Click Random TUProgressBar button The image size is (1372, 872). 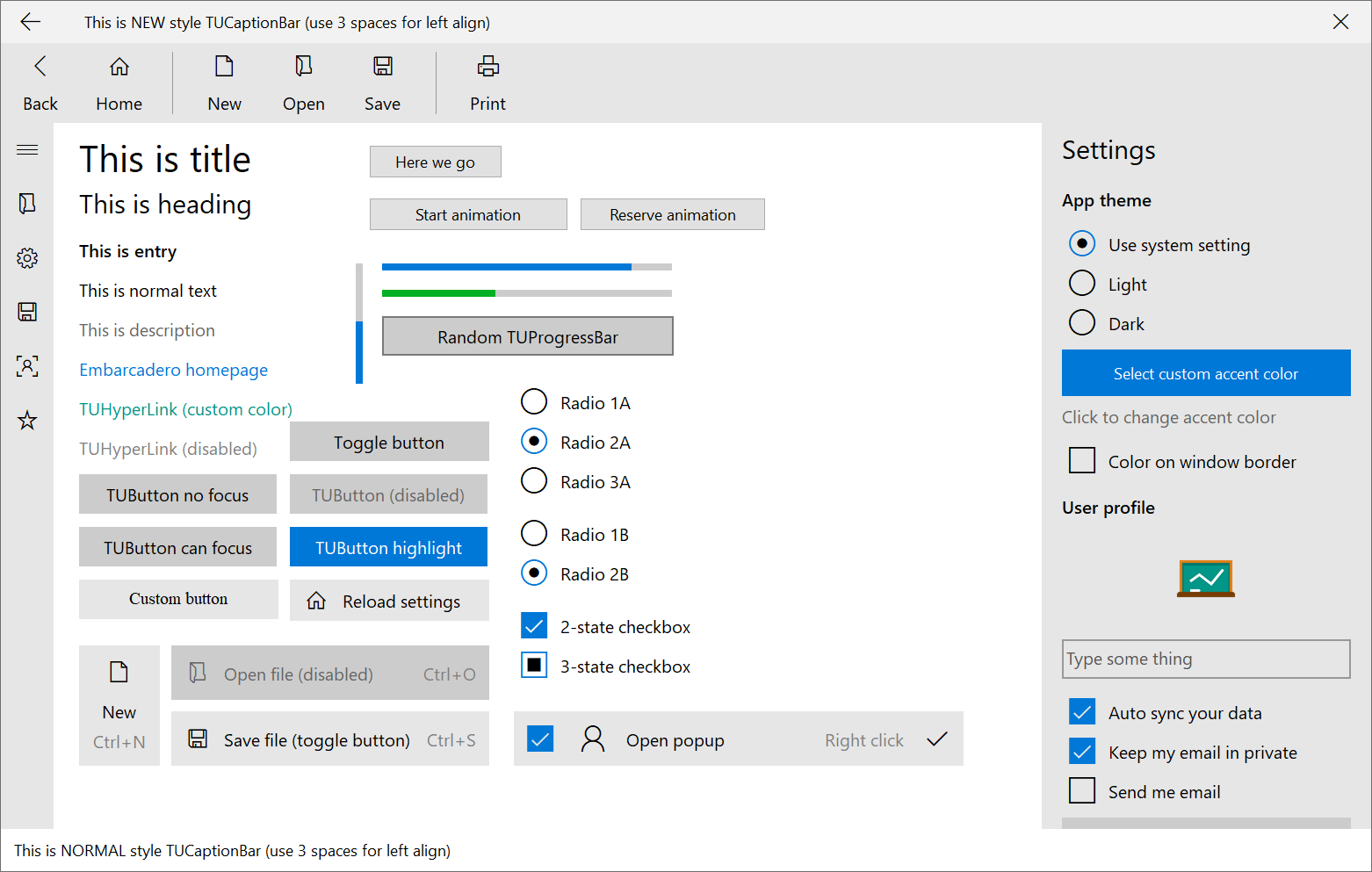coord(528,336)
